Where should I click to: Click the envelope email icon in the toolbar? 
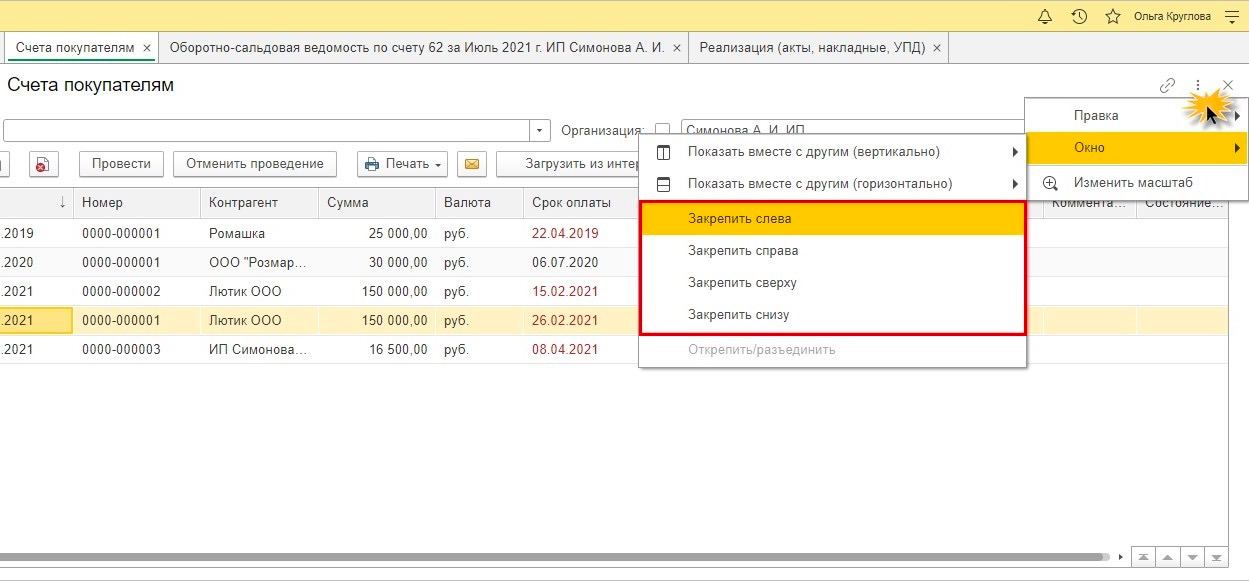coord(472,164)
